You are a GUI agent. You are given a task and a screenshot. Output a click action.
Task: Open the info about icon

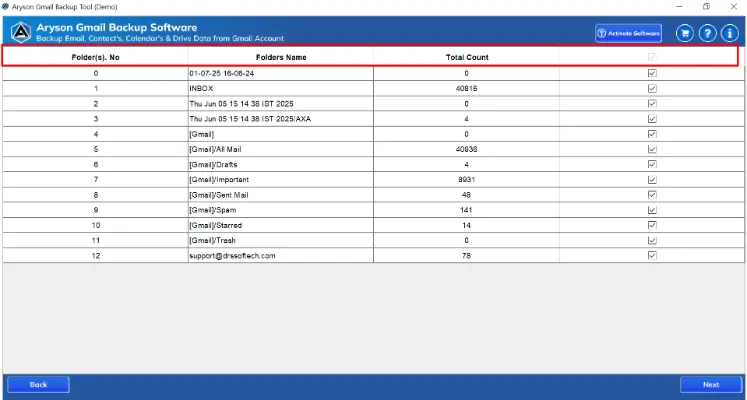tap(730, 33)
